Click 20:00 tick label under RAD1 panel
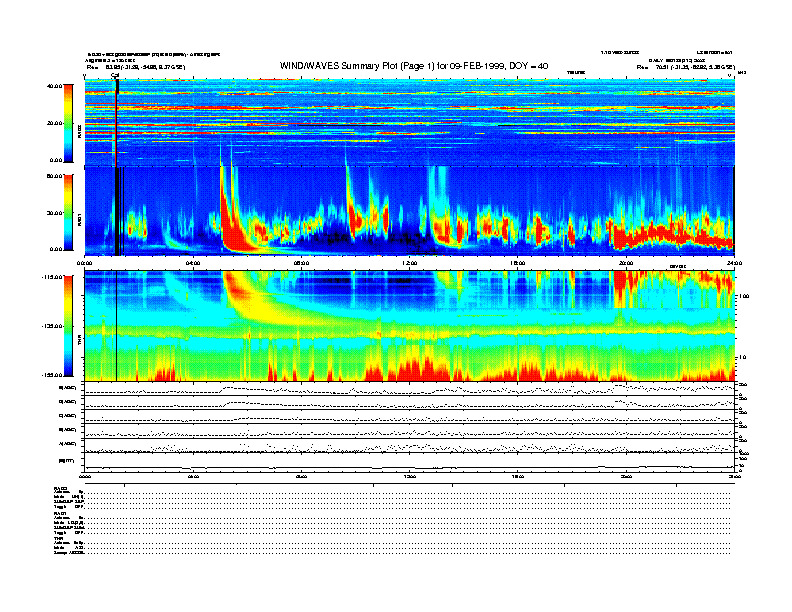 pyautogui.click(x=626, y=263)
